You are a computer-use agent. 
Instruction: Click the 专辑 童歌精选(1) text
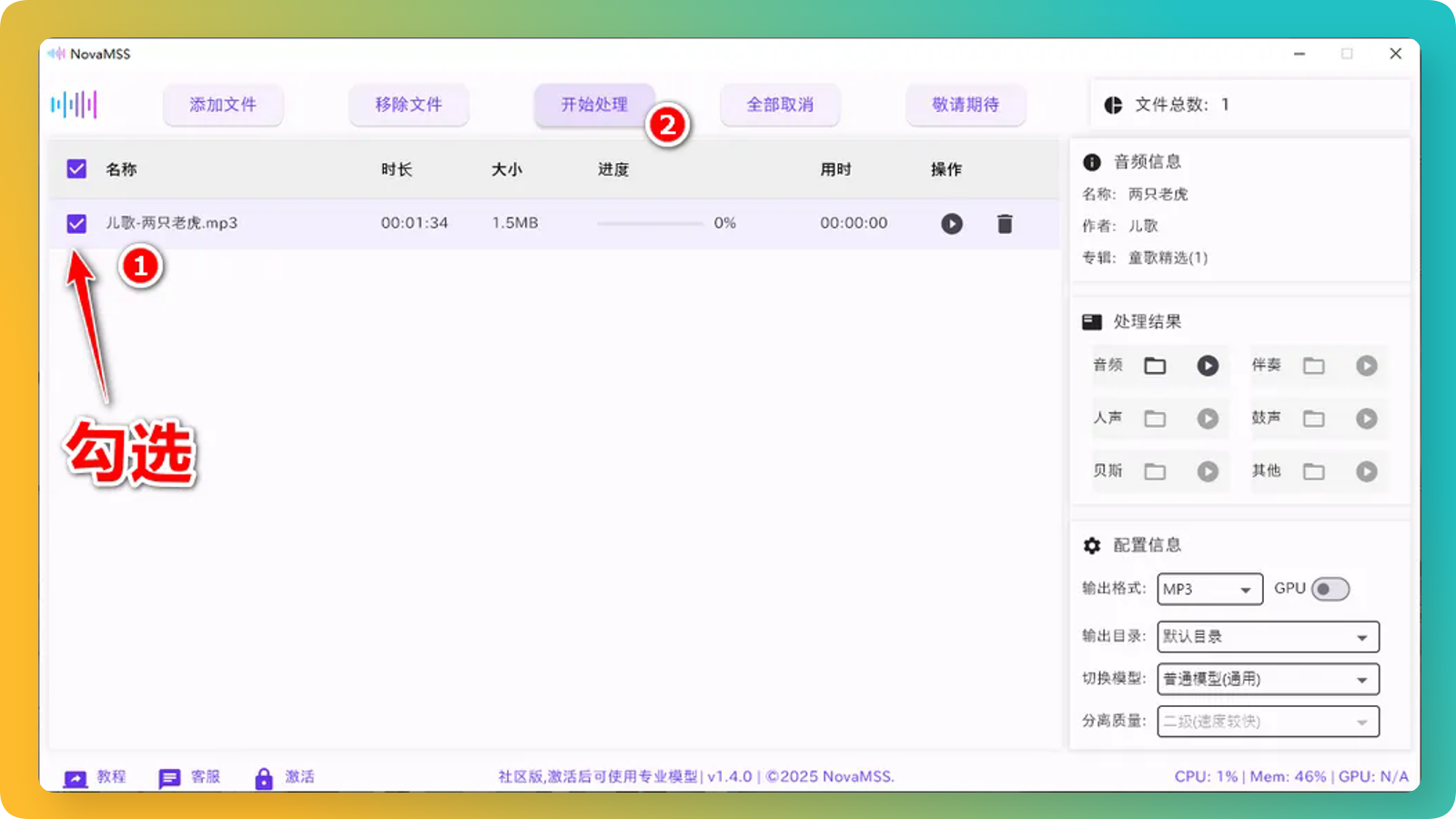(1145, 258)
